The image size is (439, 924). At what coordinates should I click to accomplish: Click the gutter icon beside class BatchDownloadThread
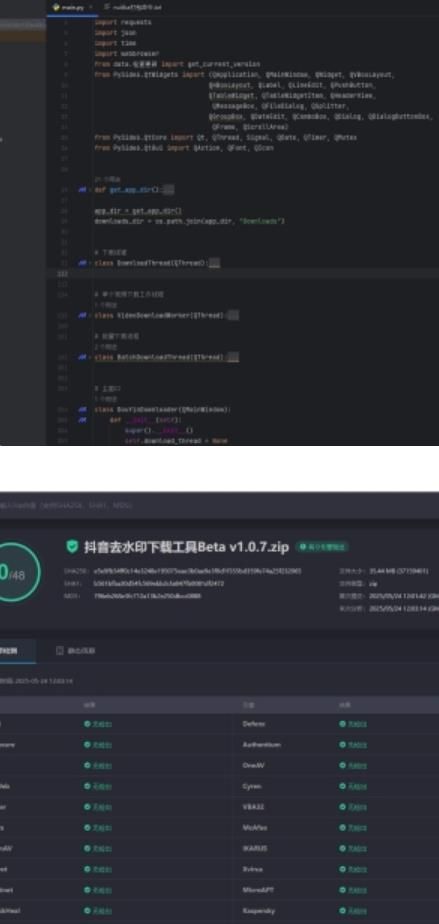(x=82, y=357)
